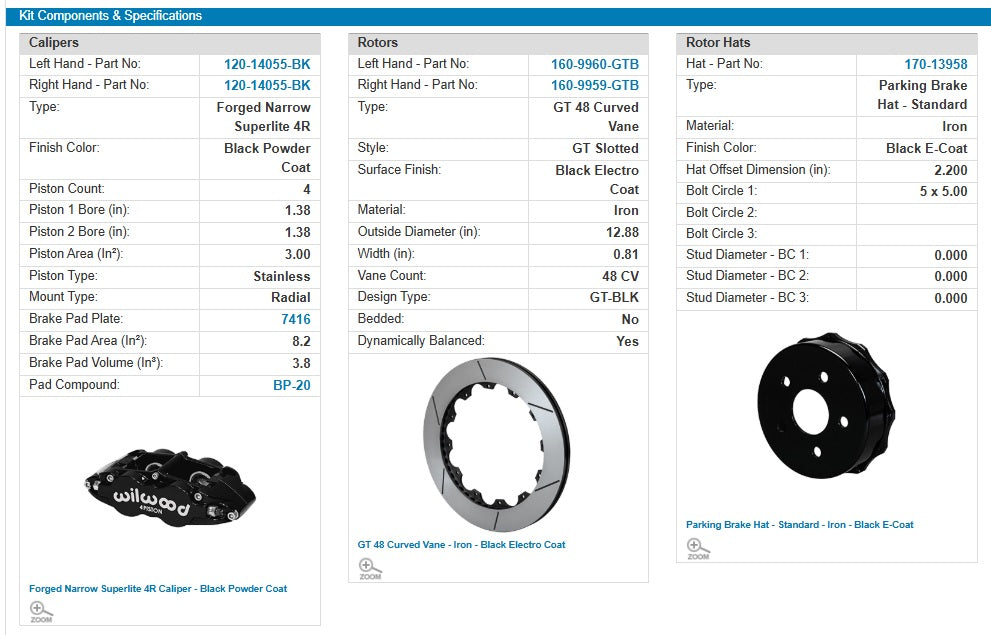Open brake pad plate 7416 link

(x=295, y=319)
